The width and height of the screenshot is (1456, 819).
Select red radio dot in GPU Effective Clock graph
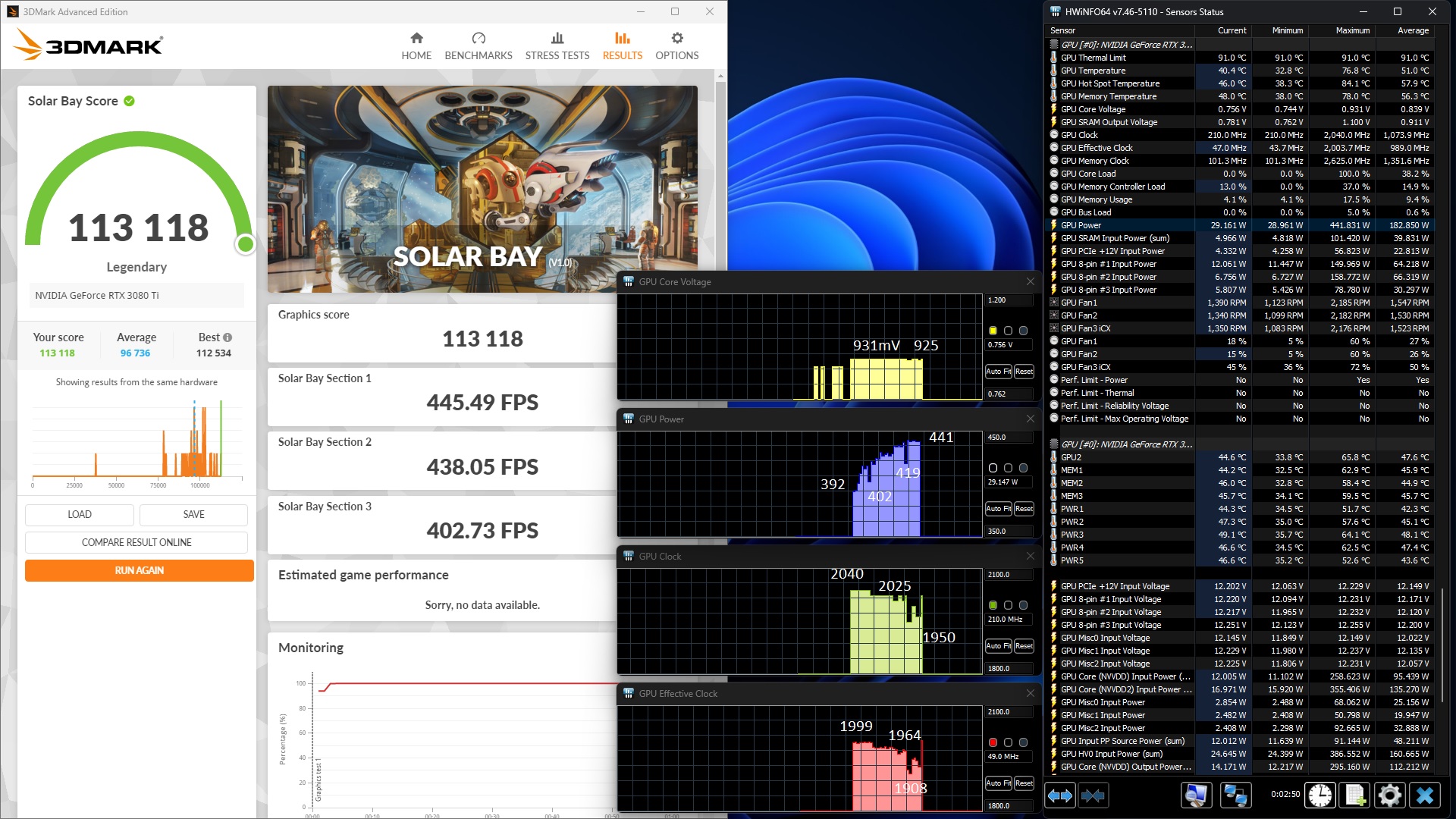[993, 742]
